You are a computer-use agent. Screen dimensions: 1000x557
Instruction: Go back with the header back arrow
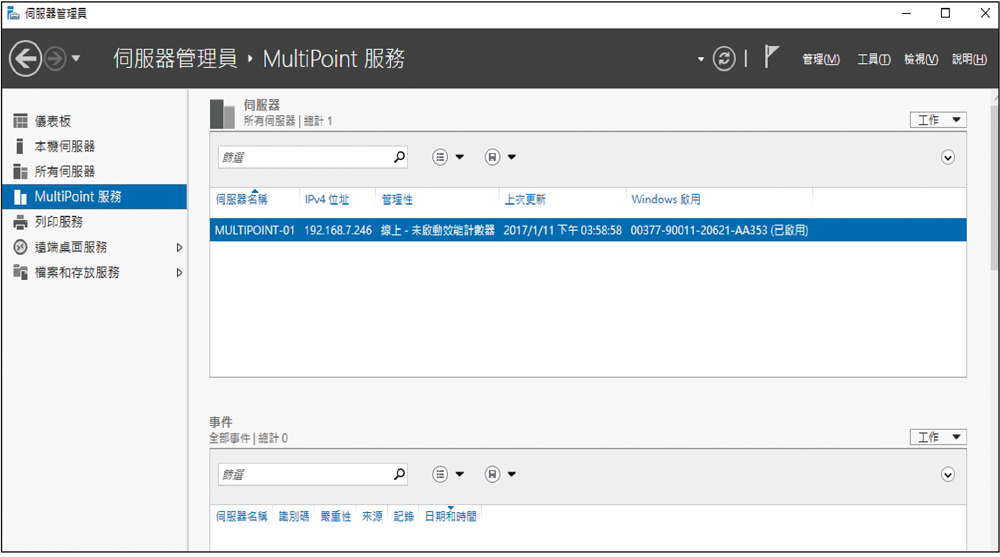(x=26, y=59)
